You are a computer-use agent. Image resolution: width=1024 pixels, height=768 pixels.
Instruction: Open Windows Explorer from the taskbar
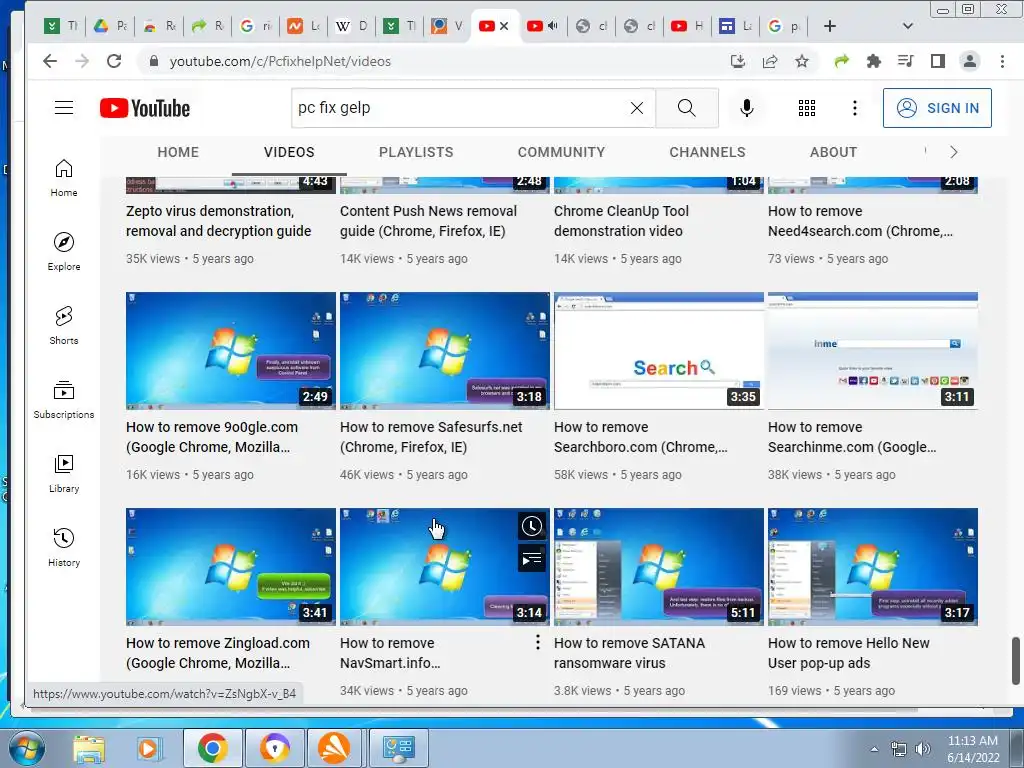(89, 748)
